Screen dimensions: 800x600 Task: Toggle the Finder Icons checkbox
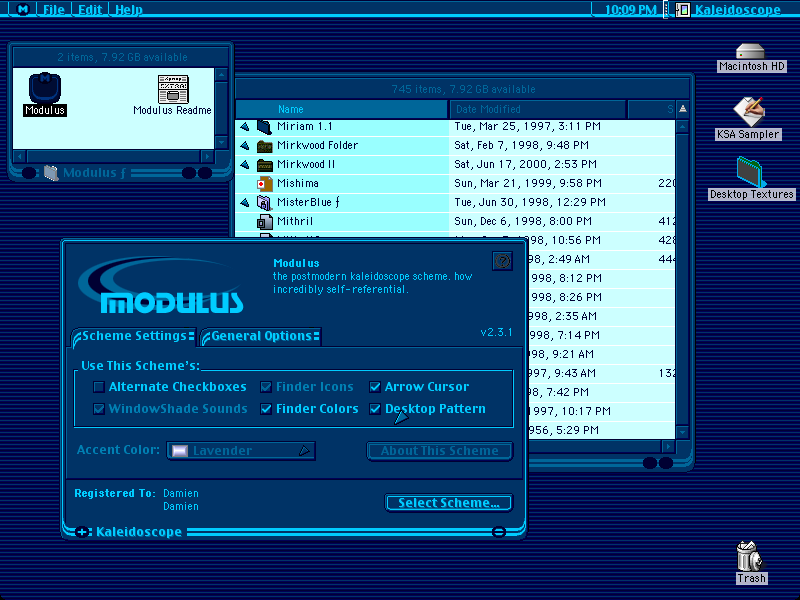266,387
